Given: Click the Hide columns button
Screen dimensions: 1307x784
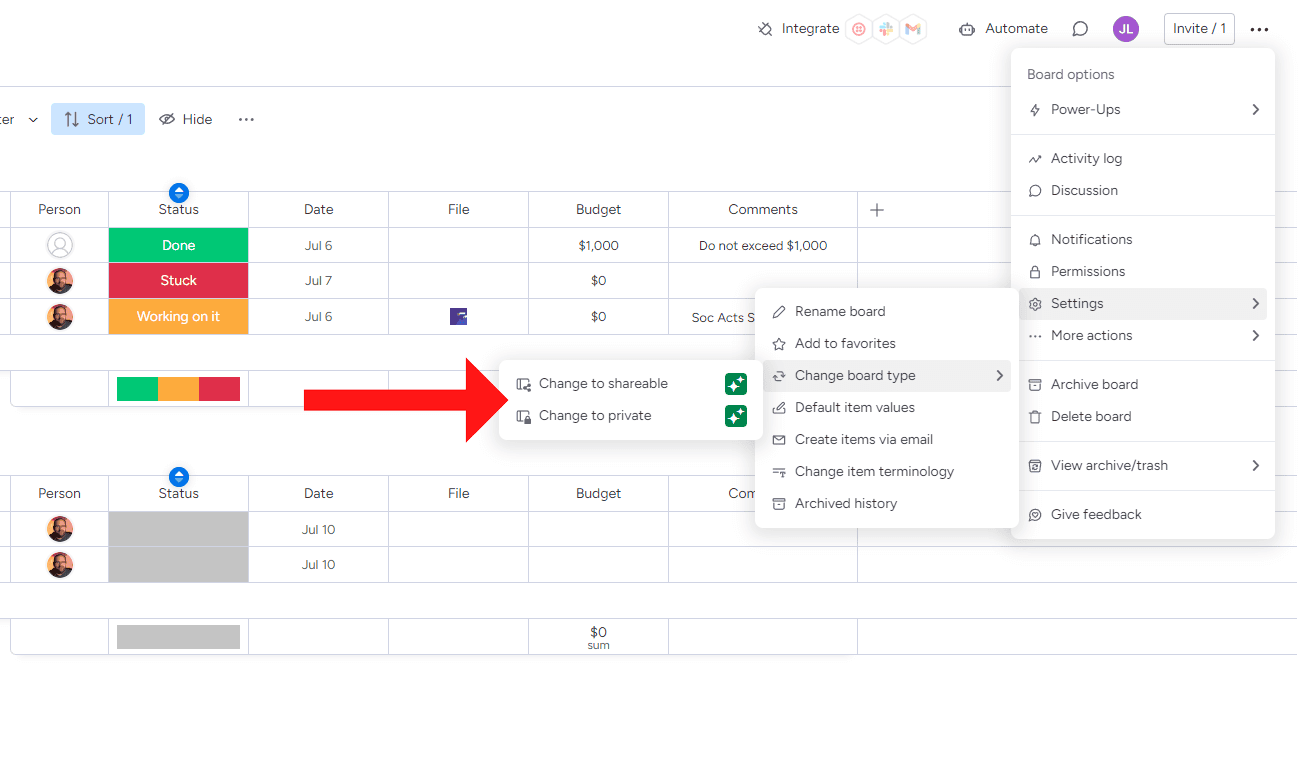Looking at the screenshot, I should point(186,119).
